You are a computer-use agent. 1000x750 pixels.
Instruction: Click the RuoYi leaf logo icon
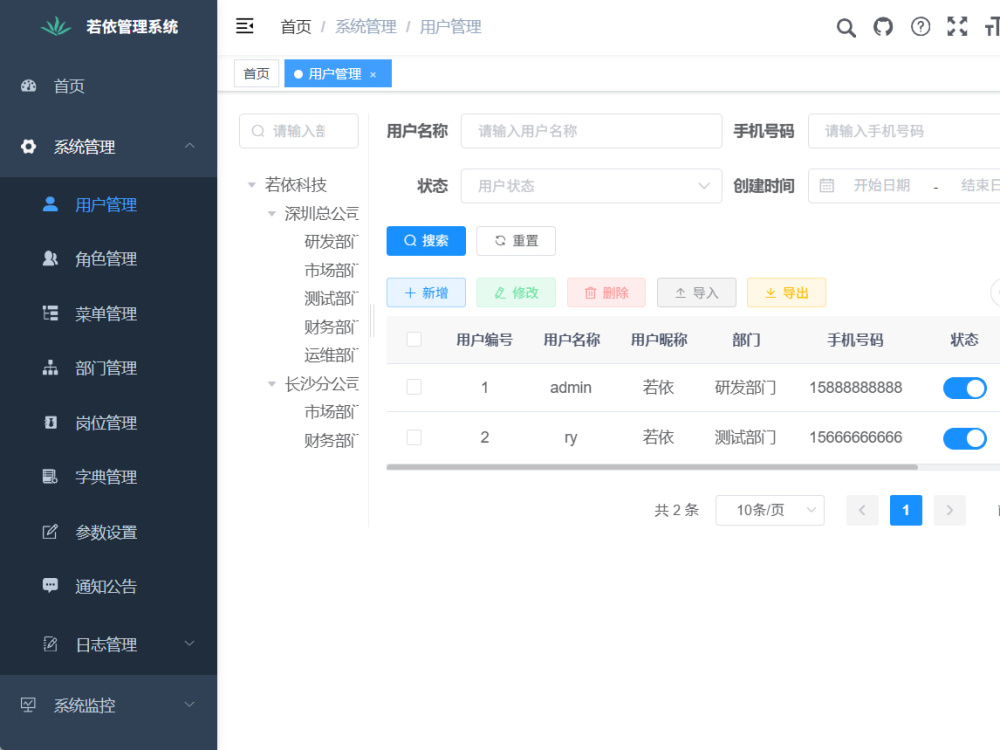[x=56, y=26]
